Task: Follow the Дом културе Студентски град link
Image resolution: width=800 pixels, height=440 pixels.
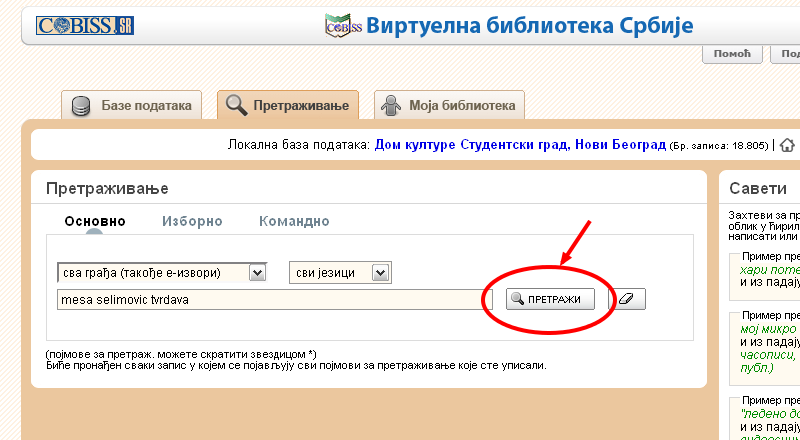Action: click(x=519, y=145)
